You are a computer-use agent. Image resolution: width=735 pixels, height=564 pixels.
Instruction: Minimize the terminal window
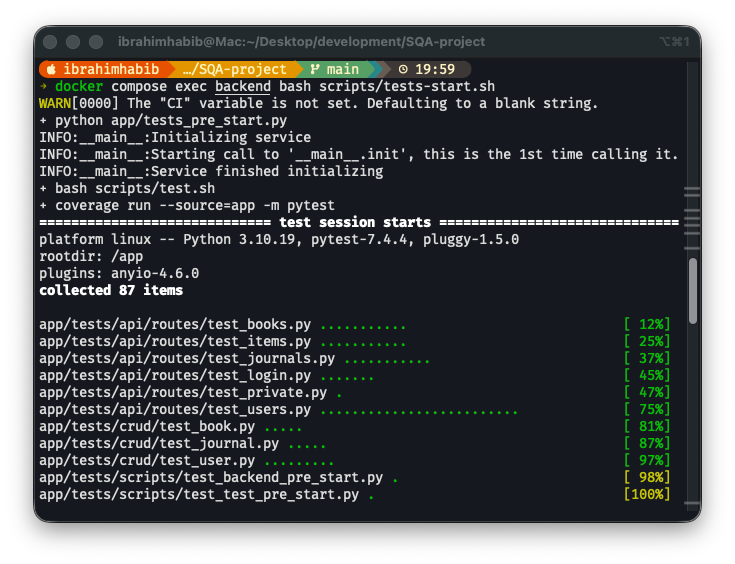74,42
